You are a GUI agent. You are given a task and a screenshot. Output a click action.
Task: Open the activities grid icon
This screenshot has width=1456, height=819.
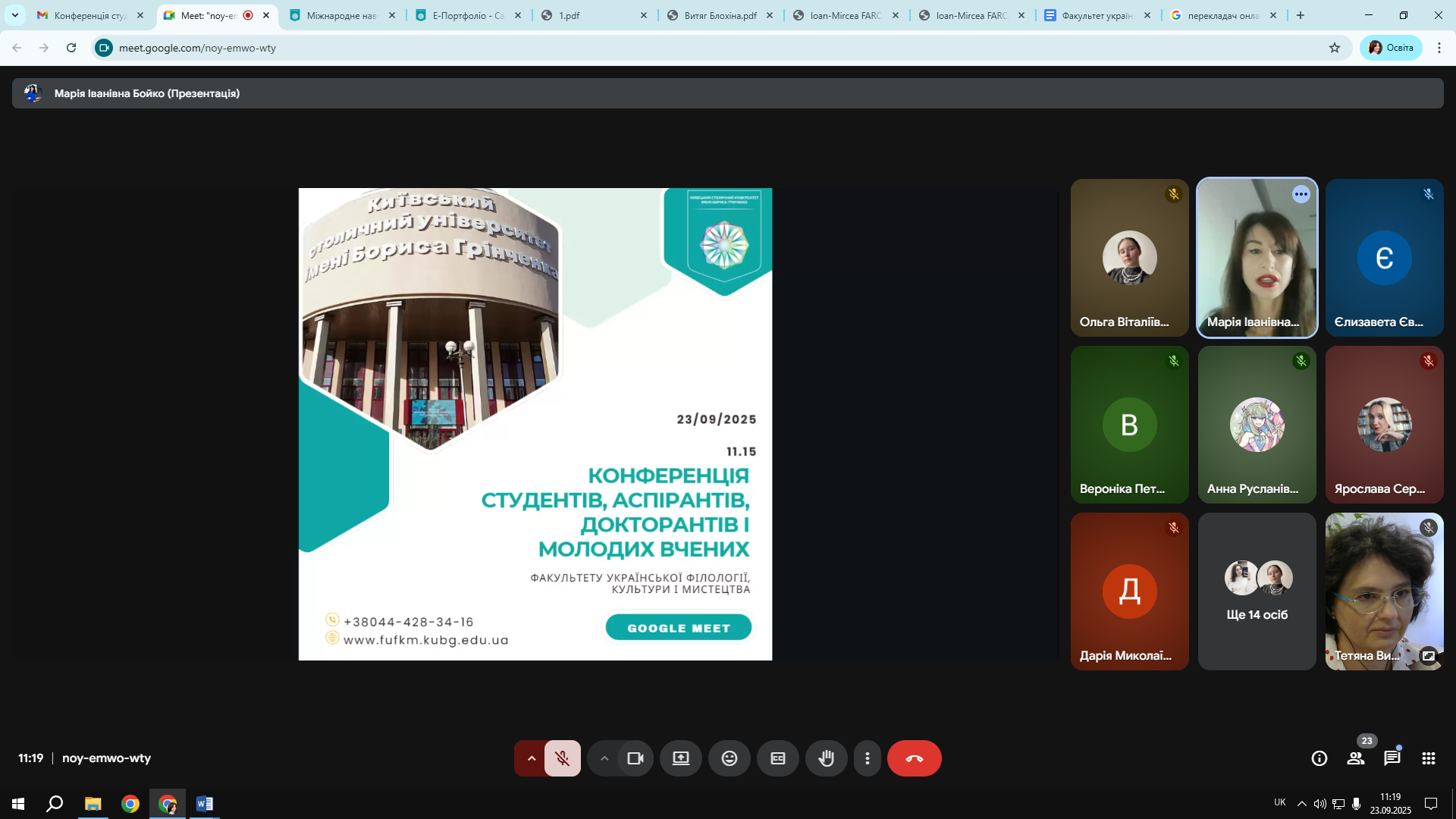point(1428,758)
